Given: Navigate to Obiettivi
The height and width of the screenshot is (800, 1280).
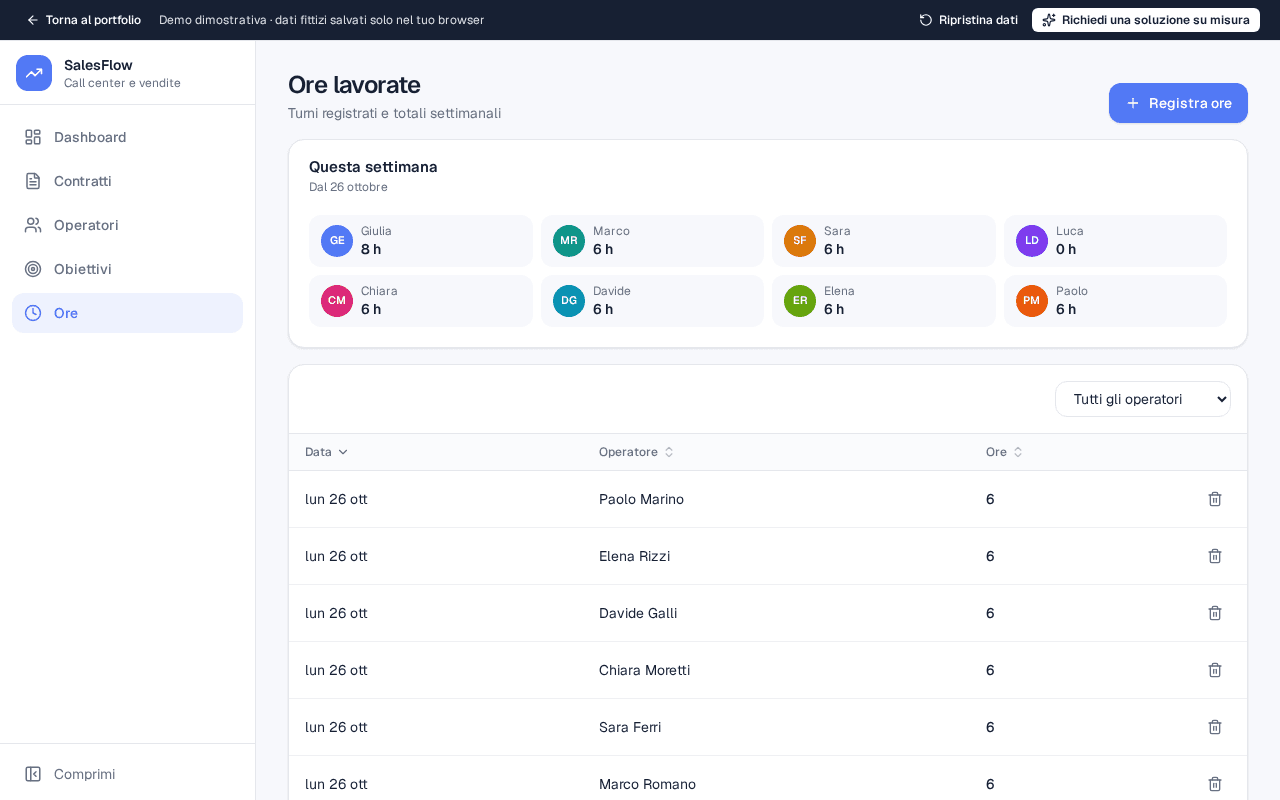Looking at the screenshot, I should point(127,269).
